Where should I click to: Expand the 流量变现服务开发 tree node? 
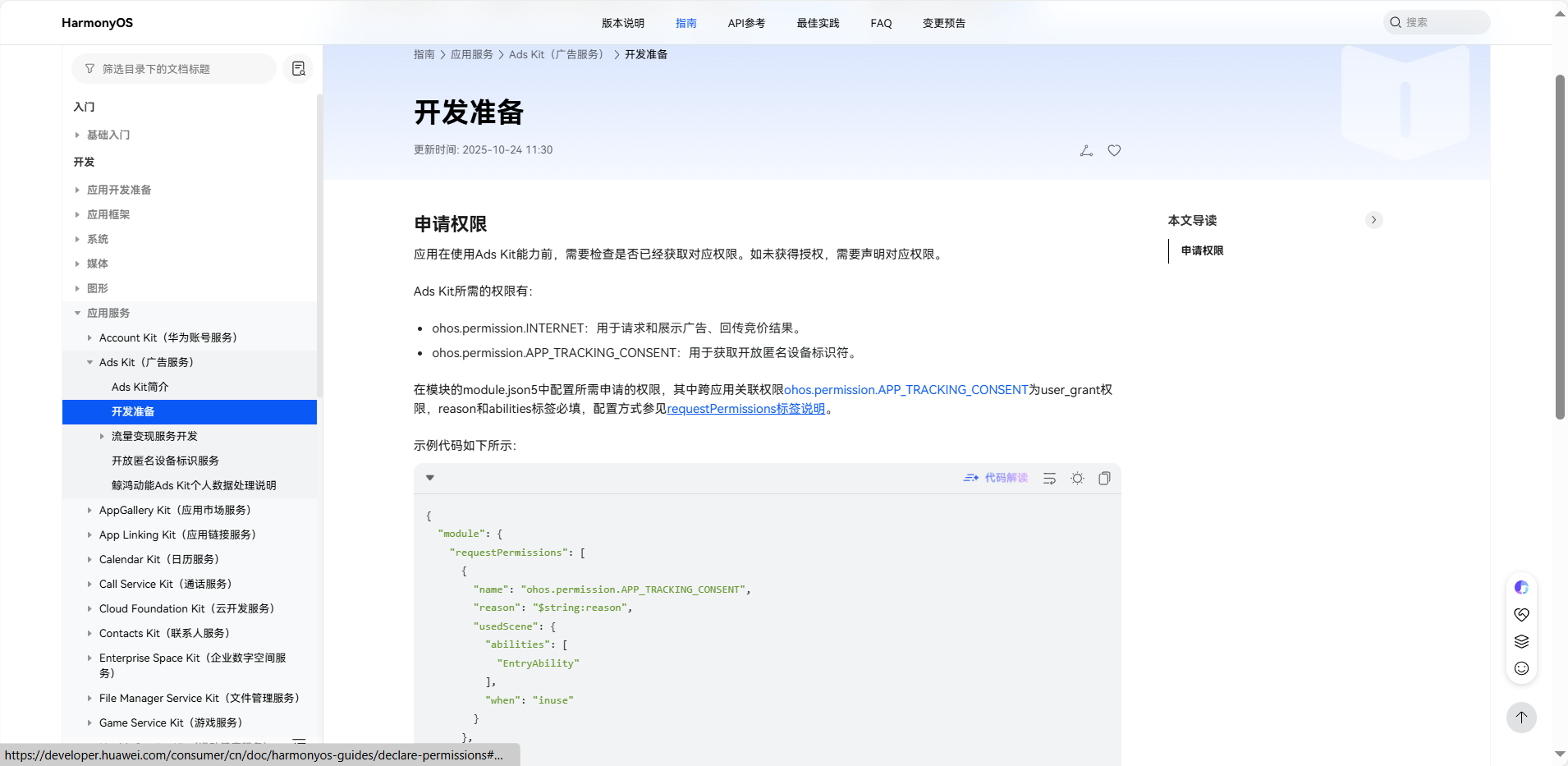point(102,436)
